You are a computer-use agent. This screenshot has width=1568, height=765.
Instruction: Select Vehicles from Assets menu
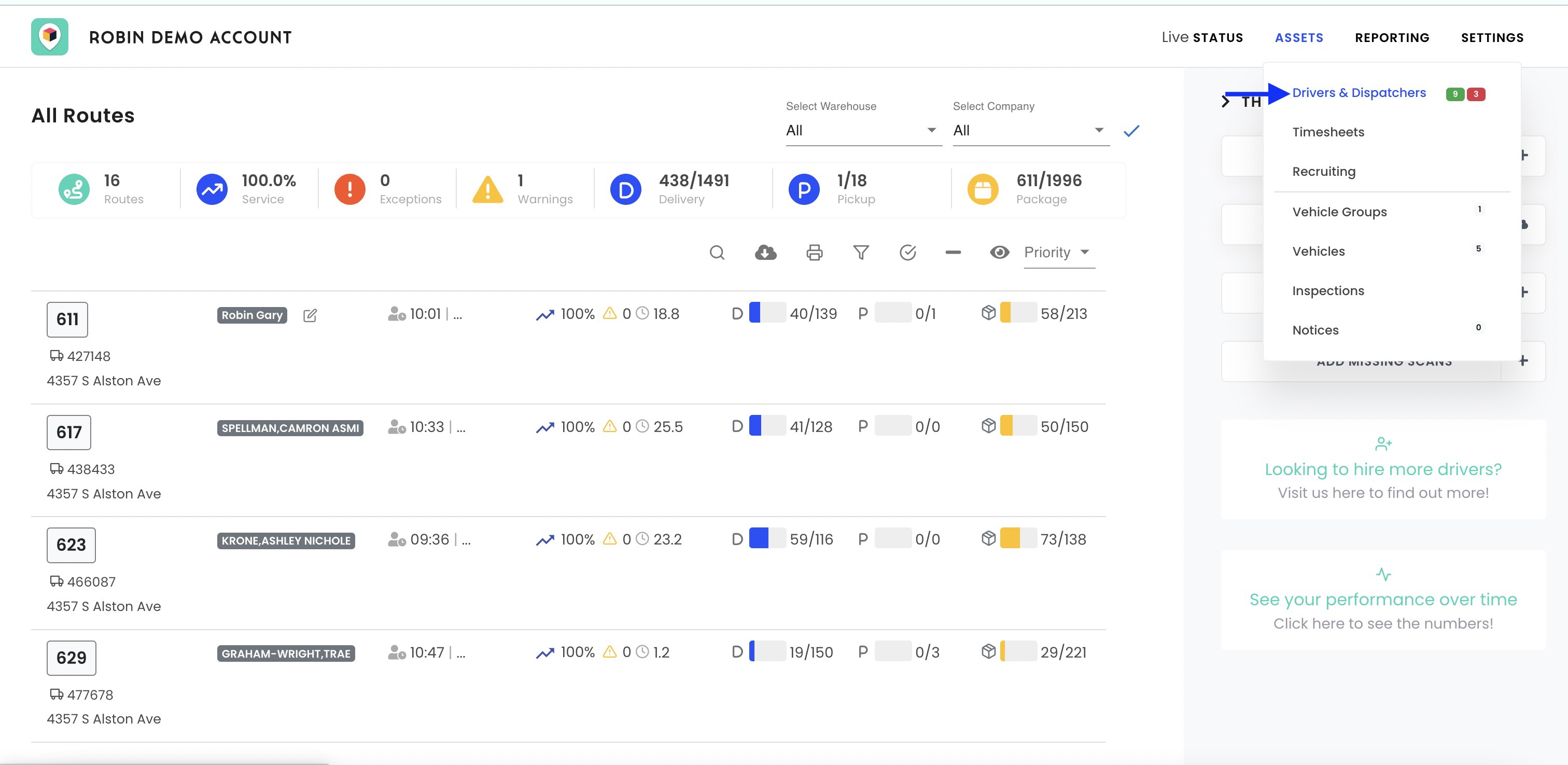[x=1319, y=252]
